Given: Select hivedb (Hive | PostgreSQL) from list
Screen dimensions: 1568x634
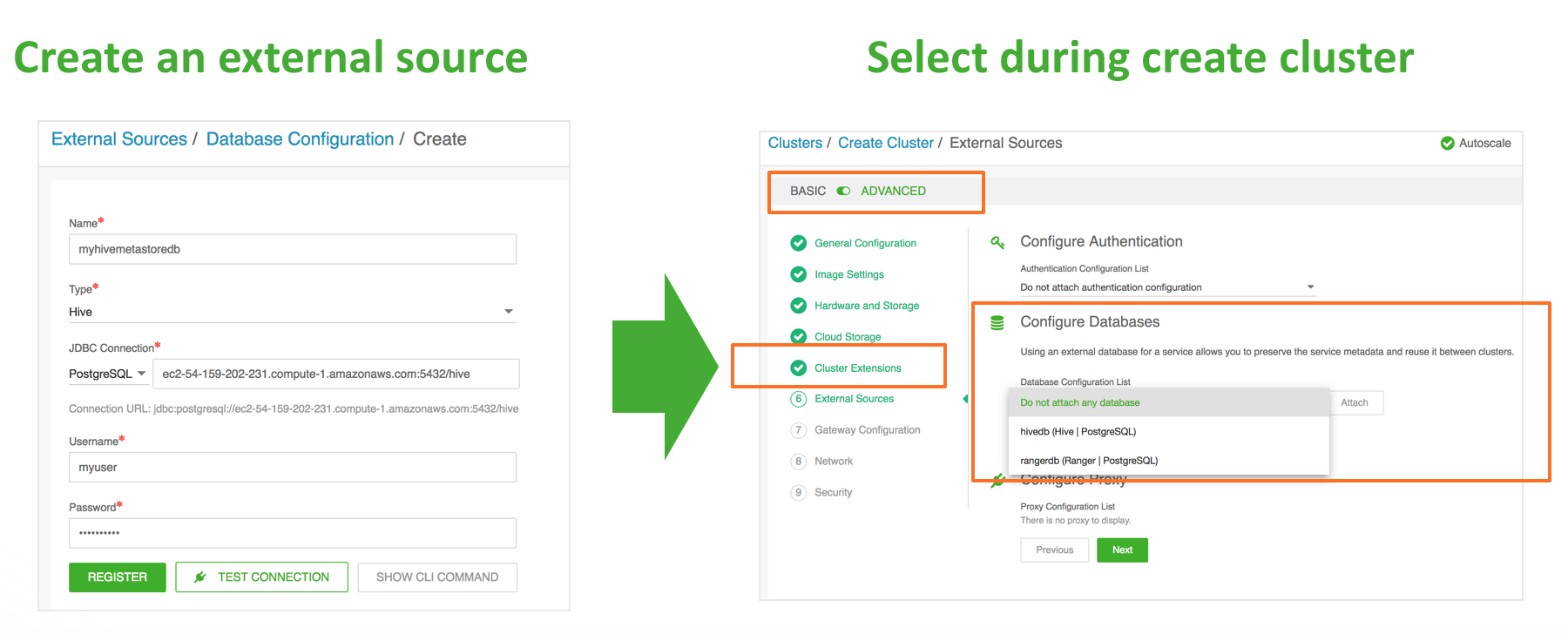Looking at the screenshot, I should coord(1078,432).
